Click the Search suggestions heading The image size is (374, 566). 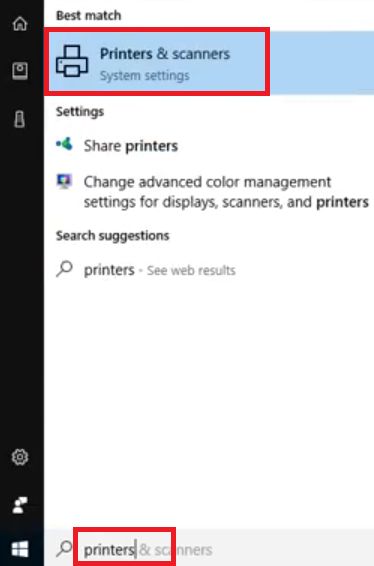[x=112, y=236]
